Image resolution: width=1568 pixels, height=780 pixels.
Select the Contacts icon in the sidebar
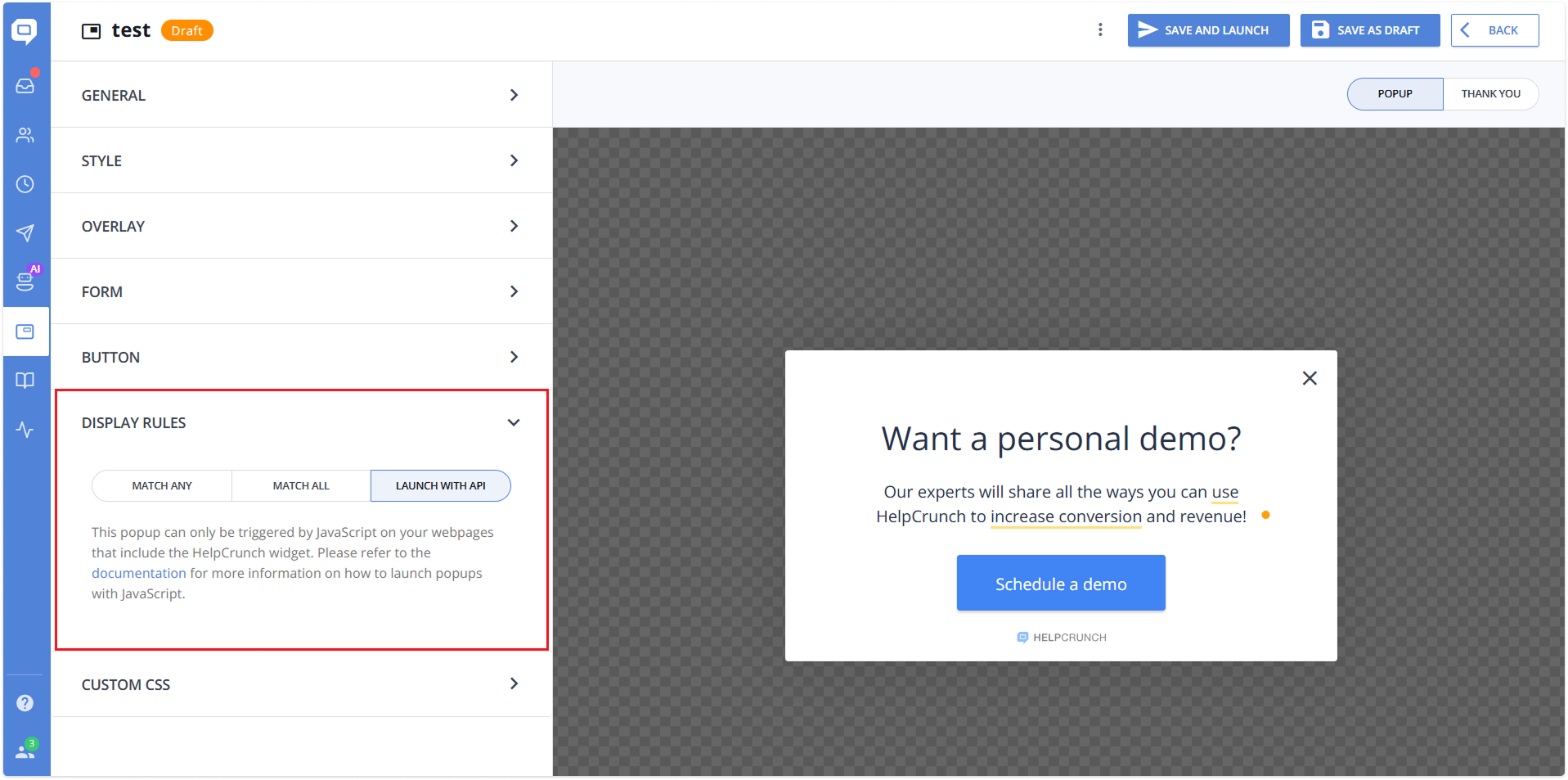pyautogui.click(x=25, y=135)
